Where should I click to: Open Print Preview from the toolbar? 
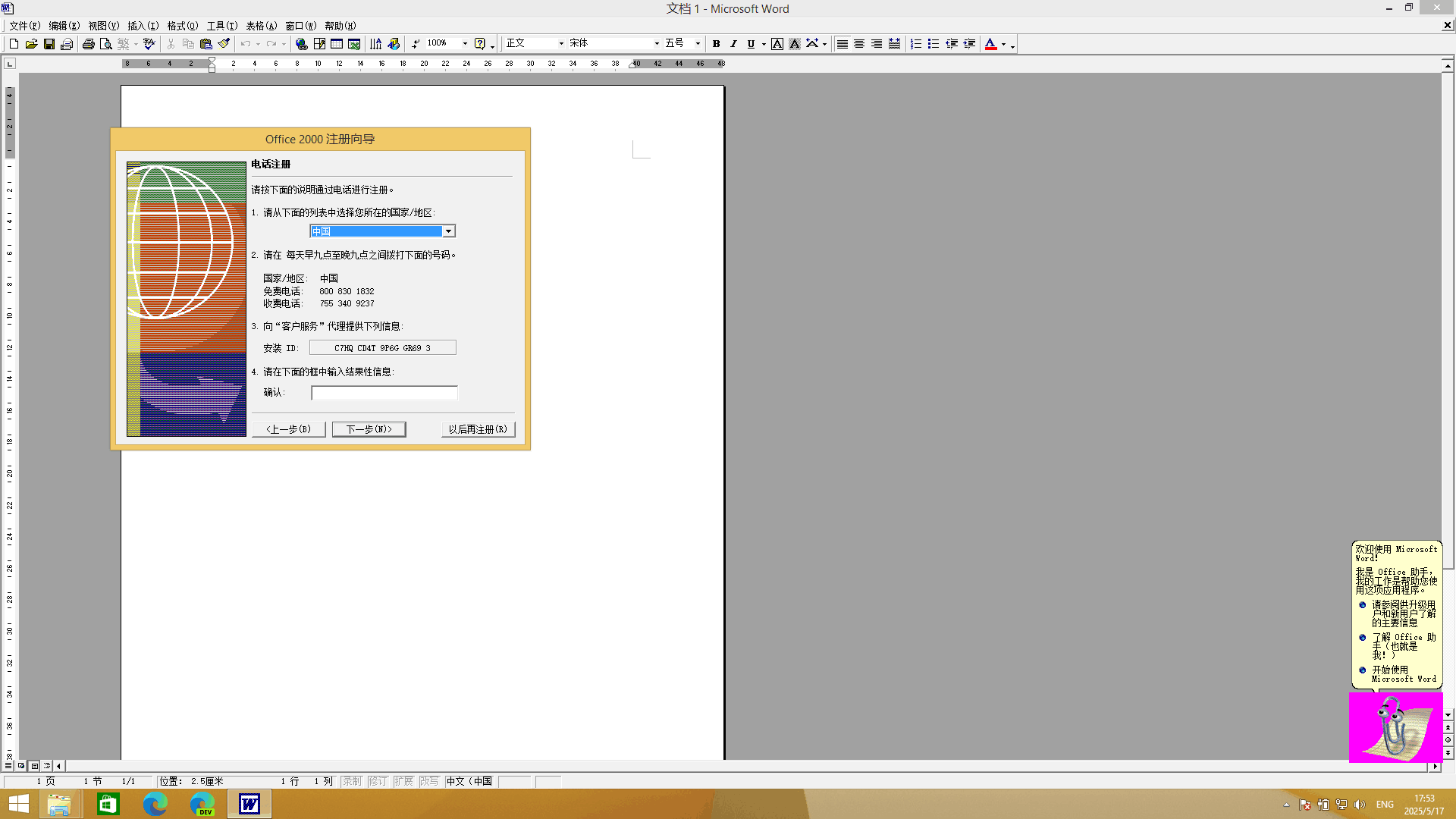pos(106,44)
